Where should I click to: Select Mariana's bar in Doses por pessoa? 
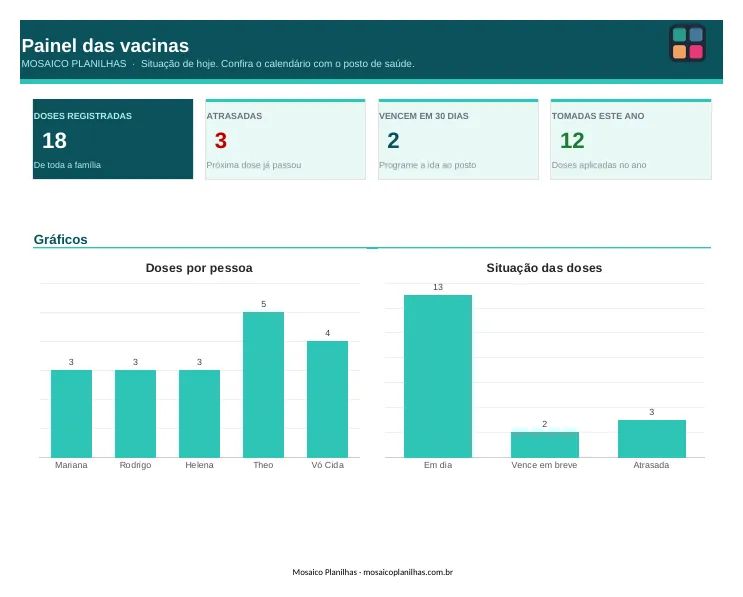pos(72,414)
